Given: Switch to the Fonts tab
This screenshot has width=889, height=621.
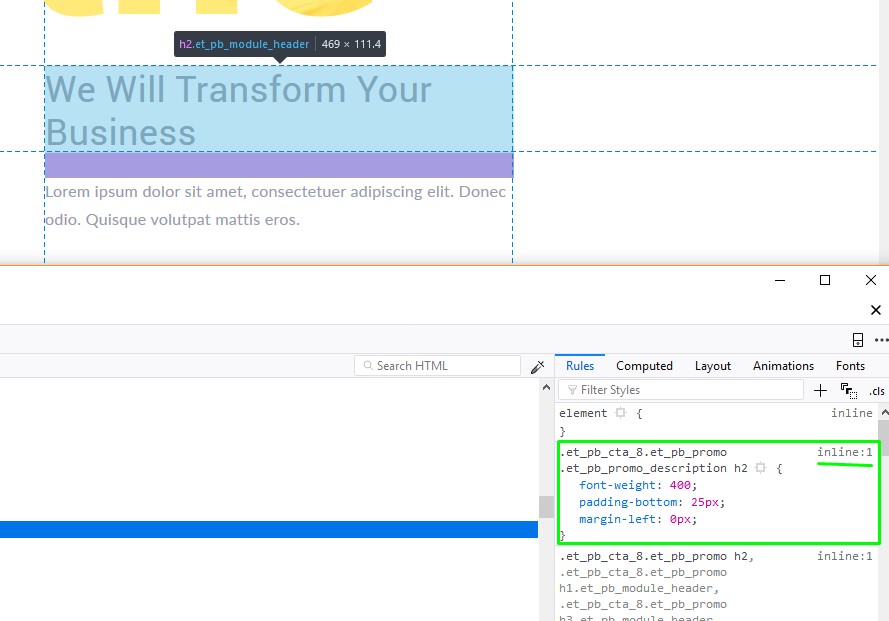Looking at the screenshot, I should 850,366.
